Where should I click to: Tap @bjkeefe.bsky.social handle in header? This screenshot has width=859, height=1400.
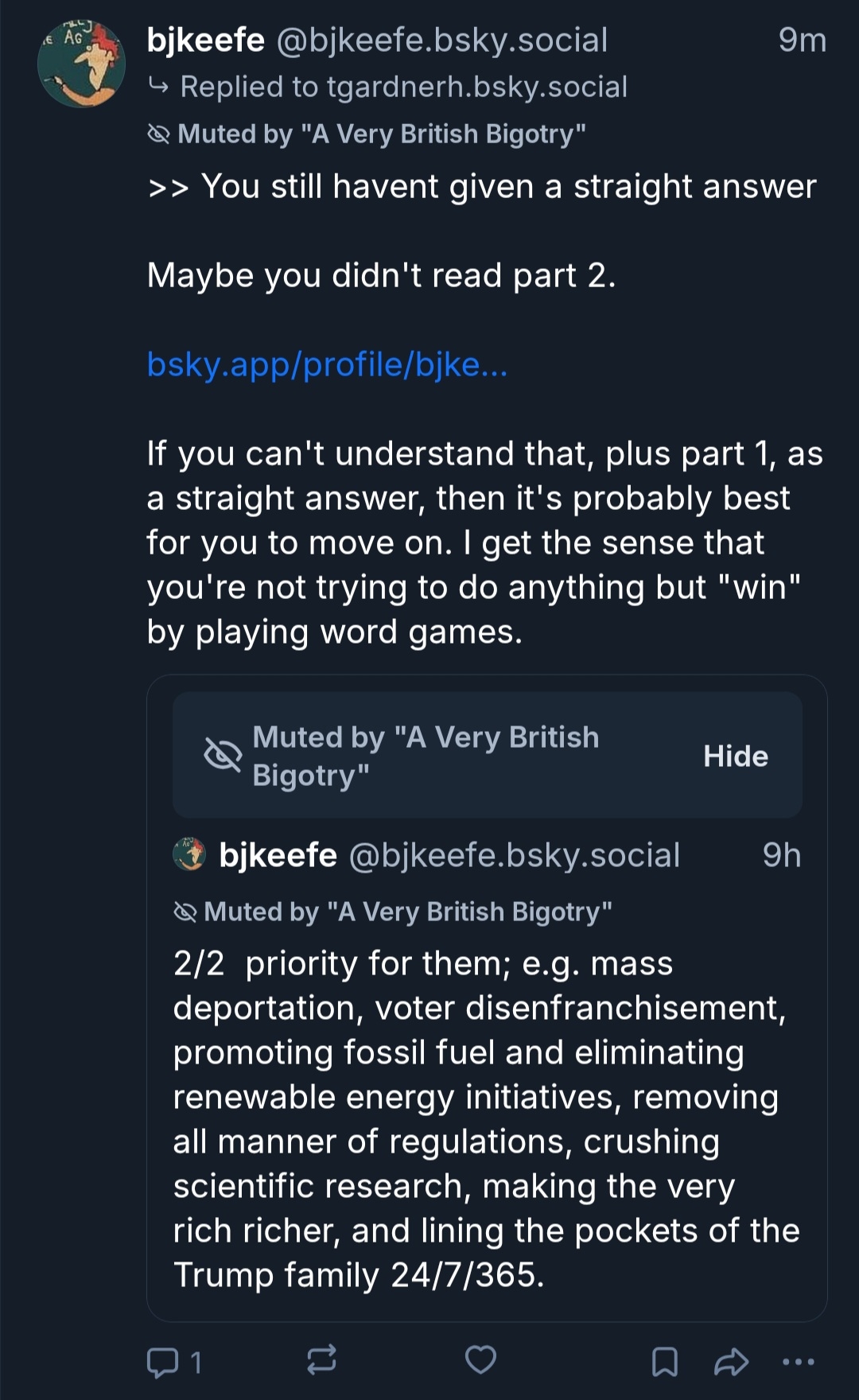(x=442, y=40)
